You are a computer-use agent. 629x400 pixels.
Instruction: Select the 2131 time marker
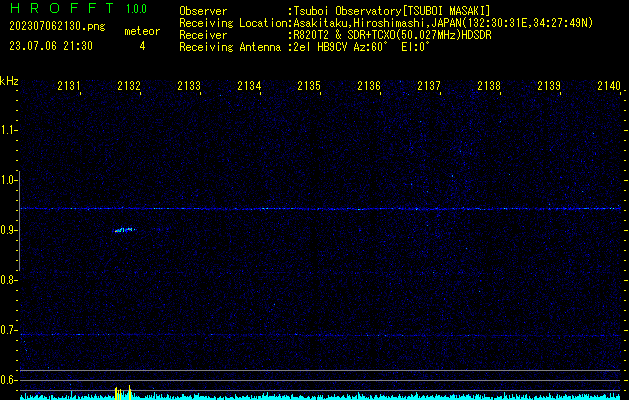pos(69,87)
